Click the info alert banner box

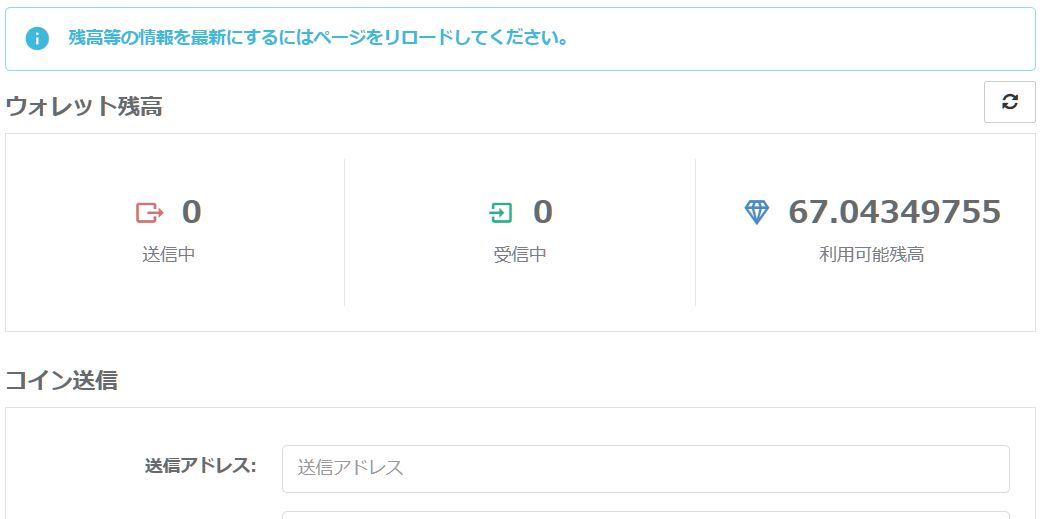pyautogui.click(x=520, y=39)
